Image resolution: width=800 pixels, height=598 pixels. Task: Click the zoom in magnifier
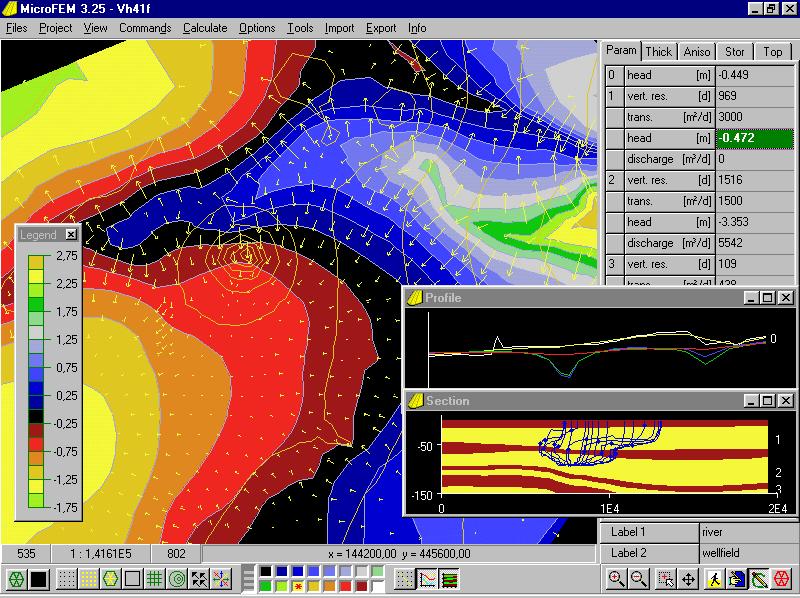[x=616, y=579]
